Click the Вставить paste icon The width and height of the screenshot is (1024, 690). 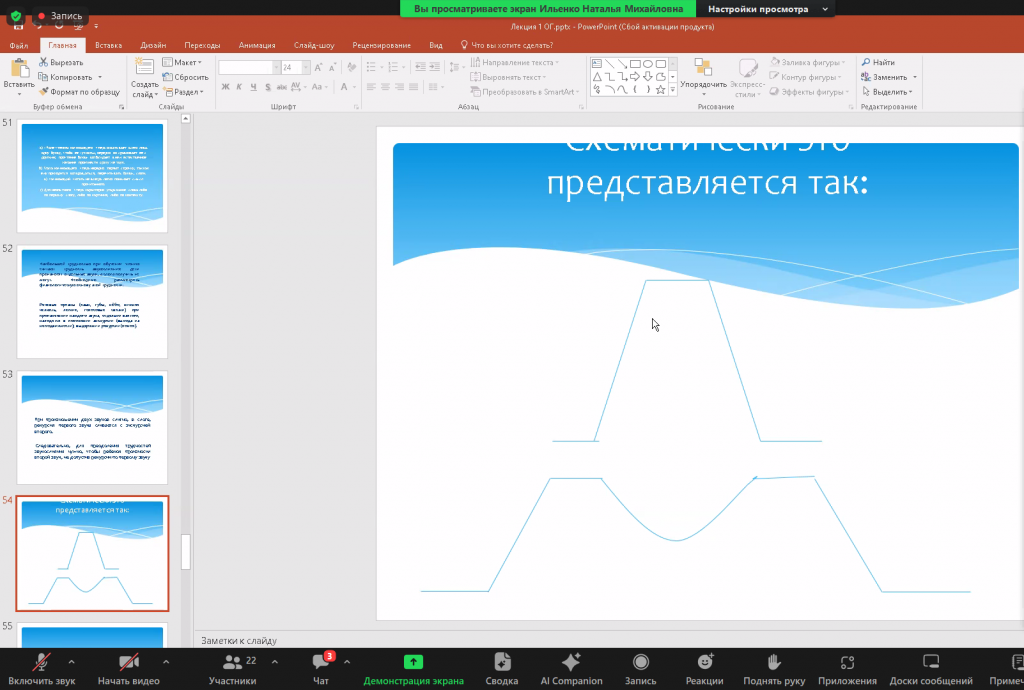click(20, 69)
